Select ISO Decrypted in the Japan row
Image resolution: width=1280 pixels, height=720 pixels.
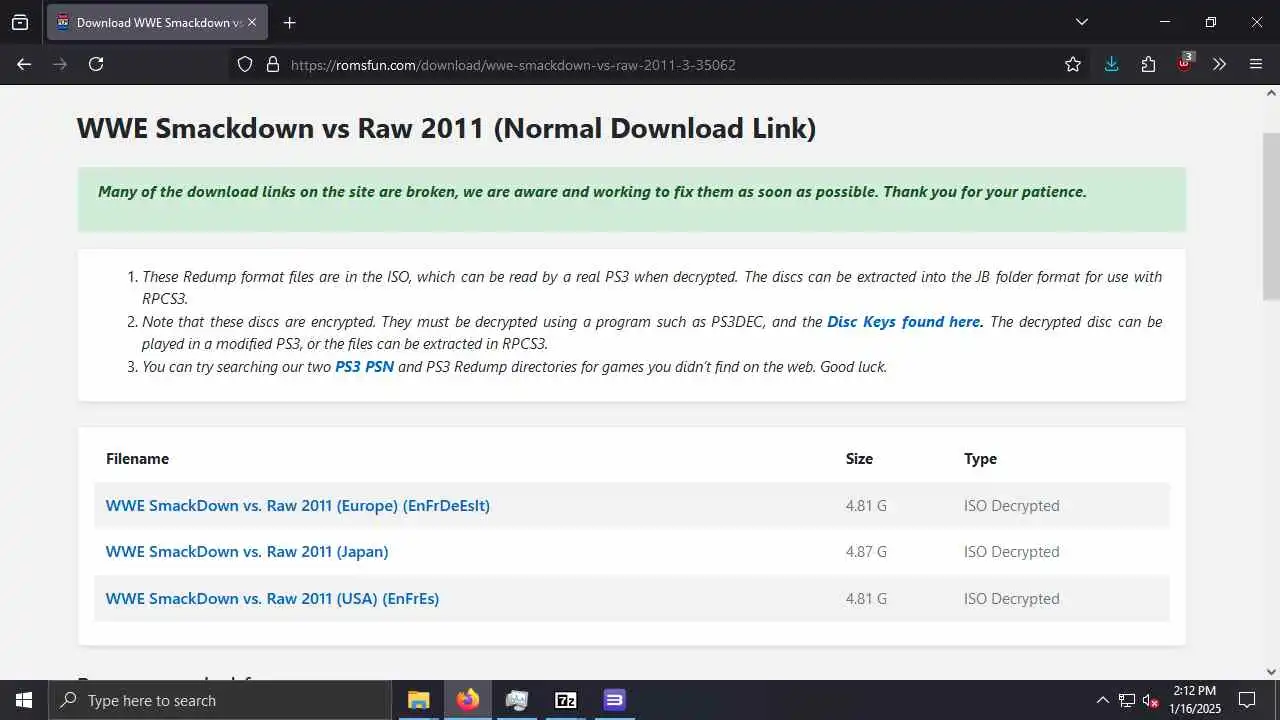point(1011,552)
